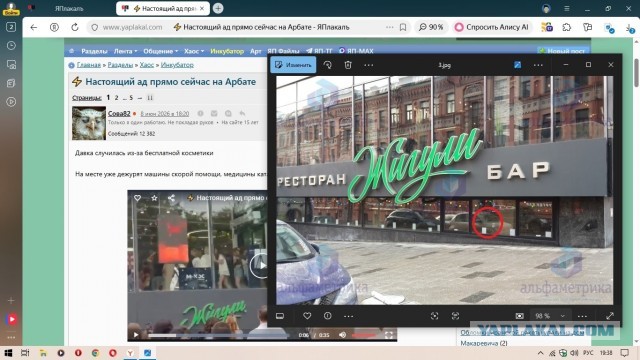Open the Инкубатор navbar item
The image size is (640, 360).
pyautogui.click(x=227, y=51)
